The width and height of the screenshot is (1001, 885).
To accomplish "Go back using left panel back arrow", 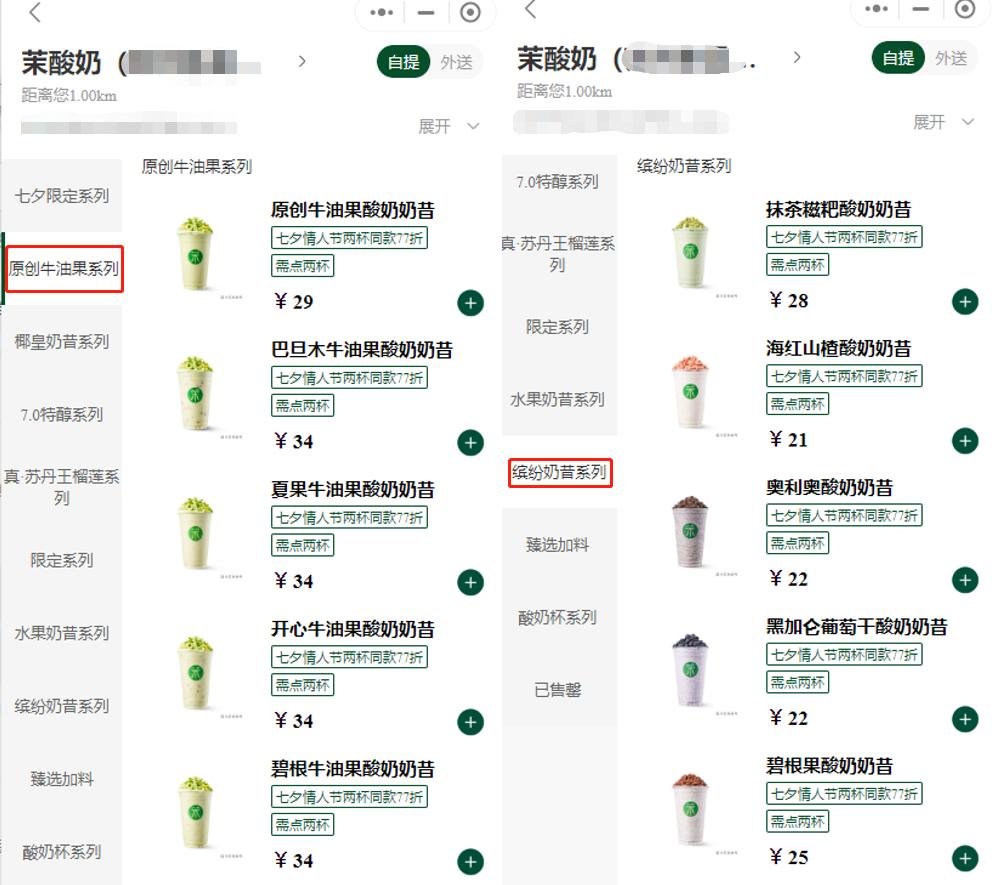I will [36, 12].
